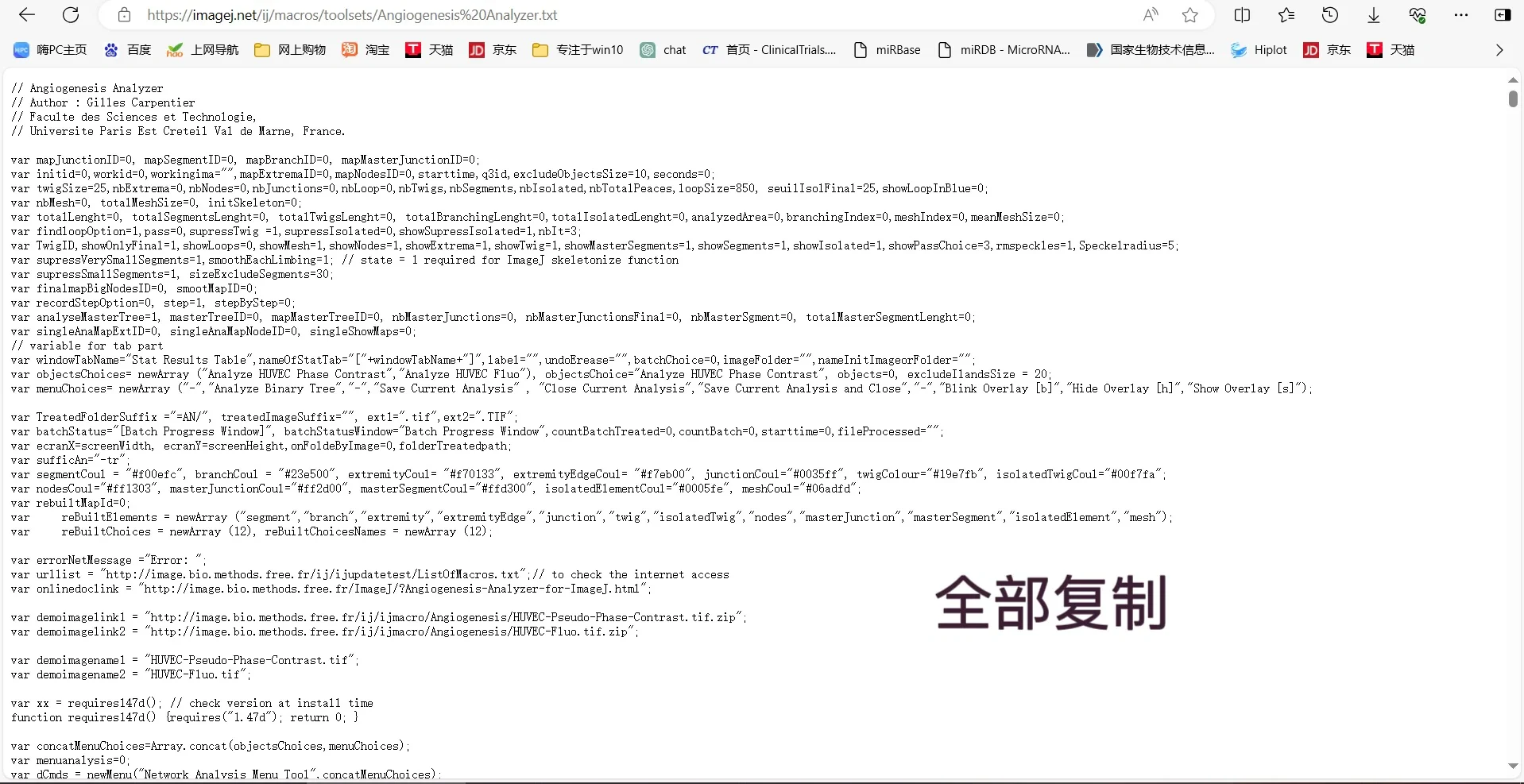1524x784 pixels.
Task: Open the Settings and more menu
Action: [x=1461, y=14]
